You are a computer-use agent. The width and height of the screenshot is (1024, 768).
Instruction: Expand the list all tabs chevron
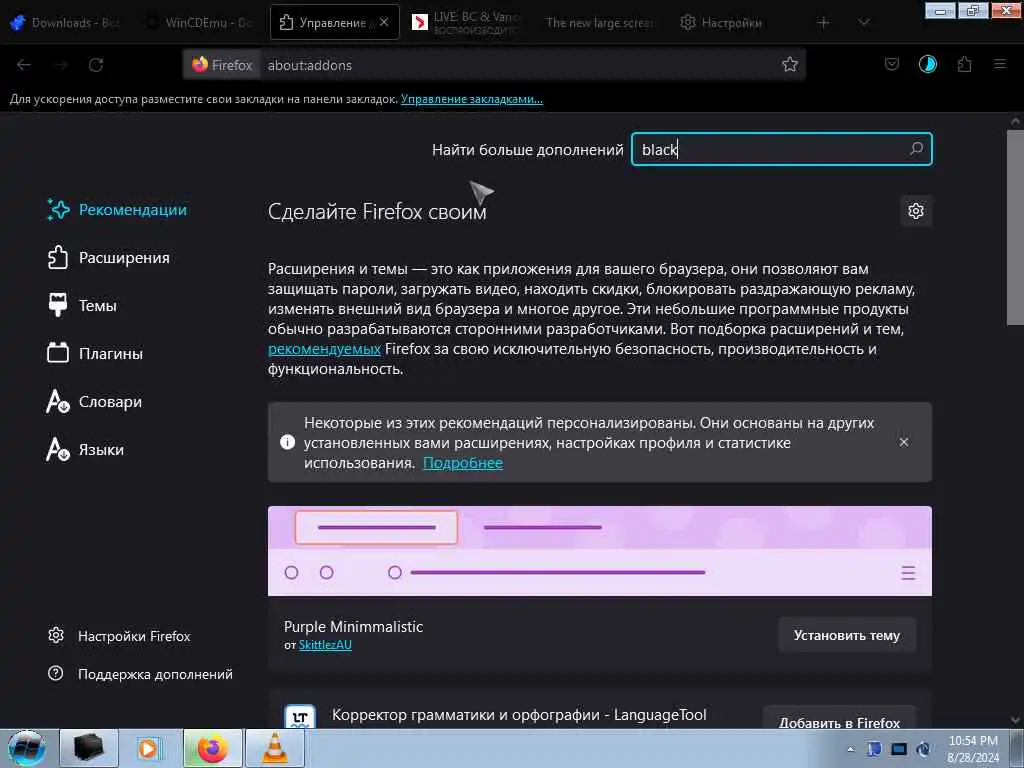pos(863,22)
